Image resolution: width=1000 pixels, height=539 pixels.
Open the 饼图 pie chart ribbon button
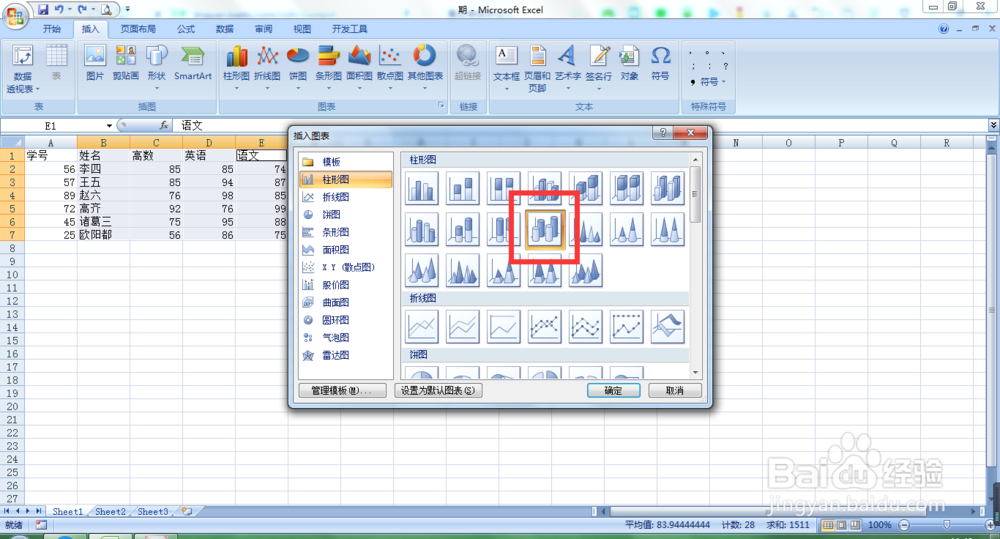coord(298,67)
